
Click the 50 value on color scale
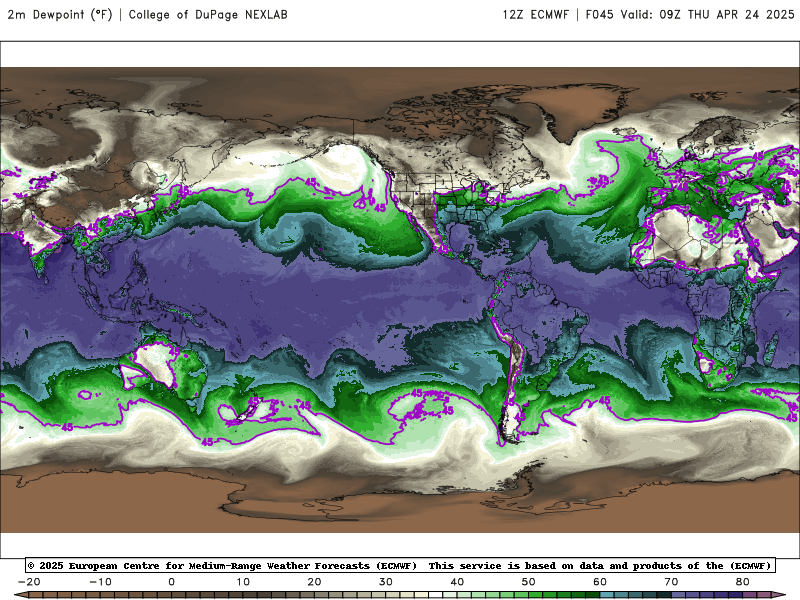(x=529, y=582)
